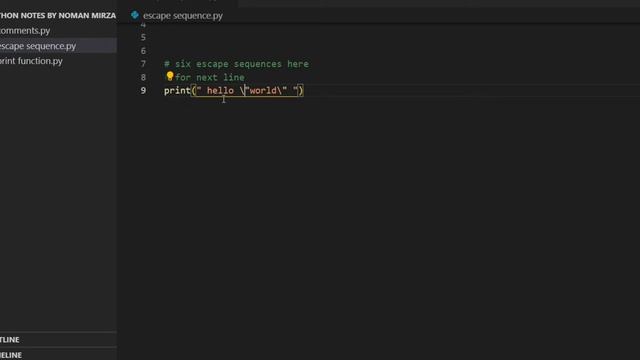Open print function.py from the explorer
640x360 pixels.
click(31, 61)
